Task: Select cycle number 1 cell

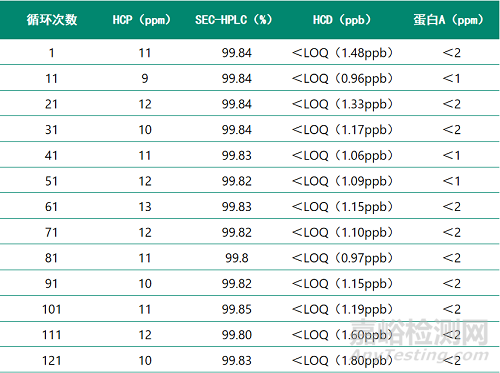Action: [52, 53]
